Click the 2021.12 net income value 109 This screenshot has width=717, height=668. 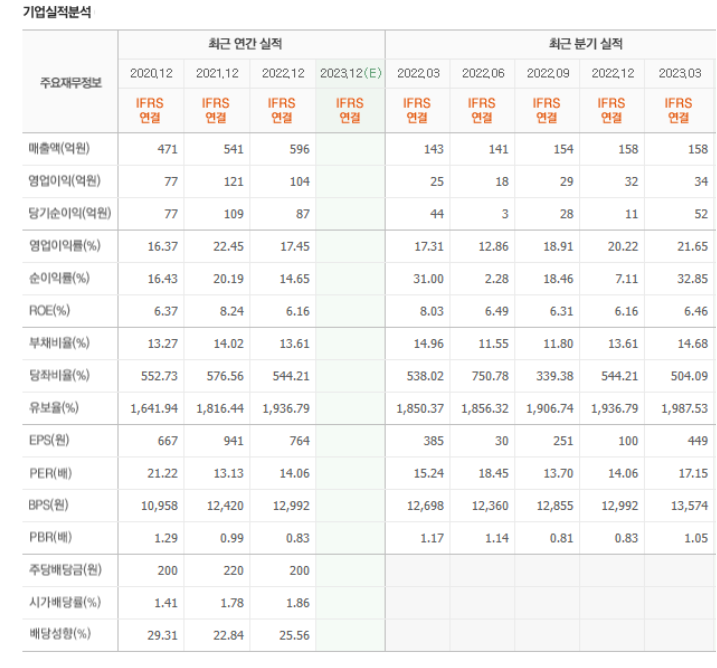(233, 214)
